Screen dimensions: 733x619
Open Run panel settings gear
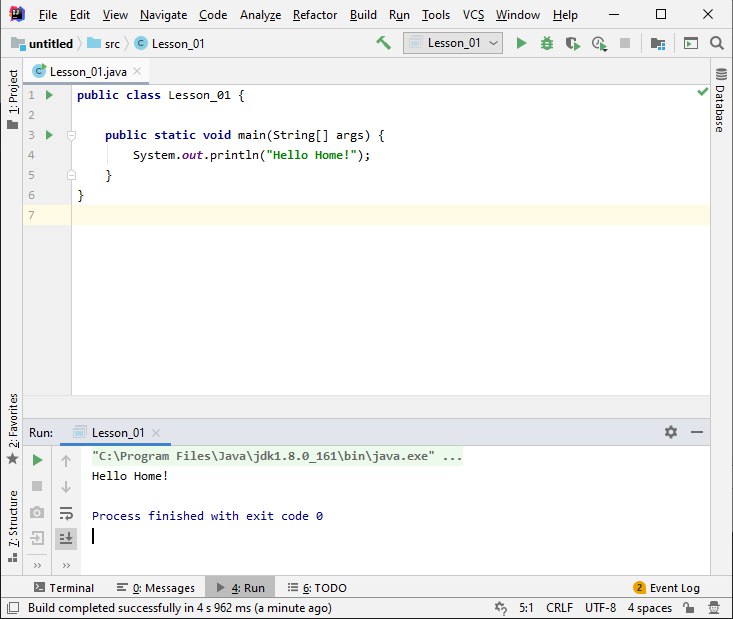671,432
